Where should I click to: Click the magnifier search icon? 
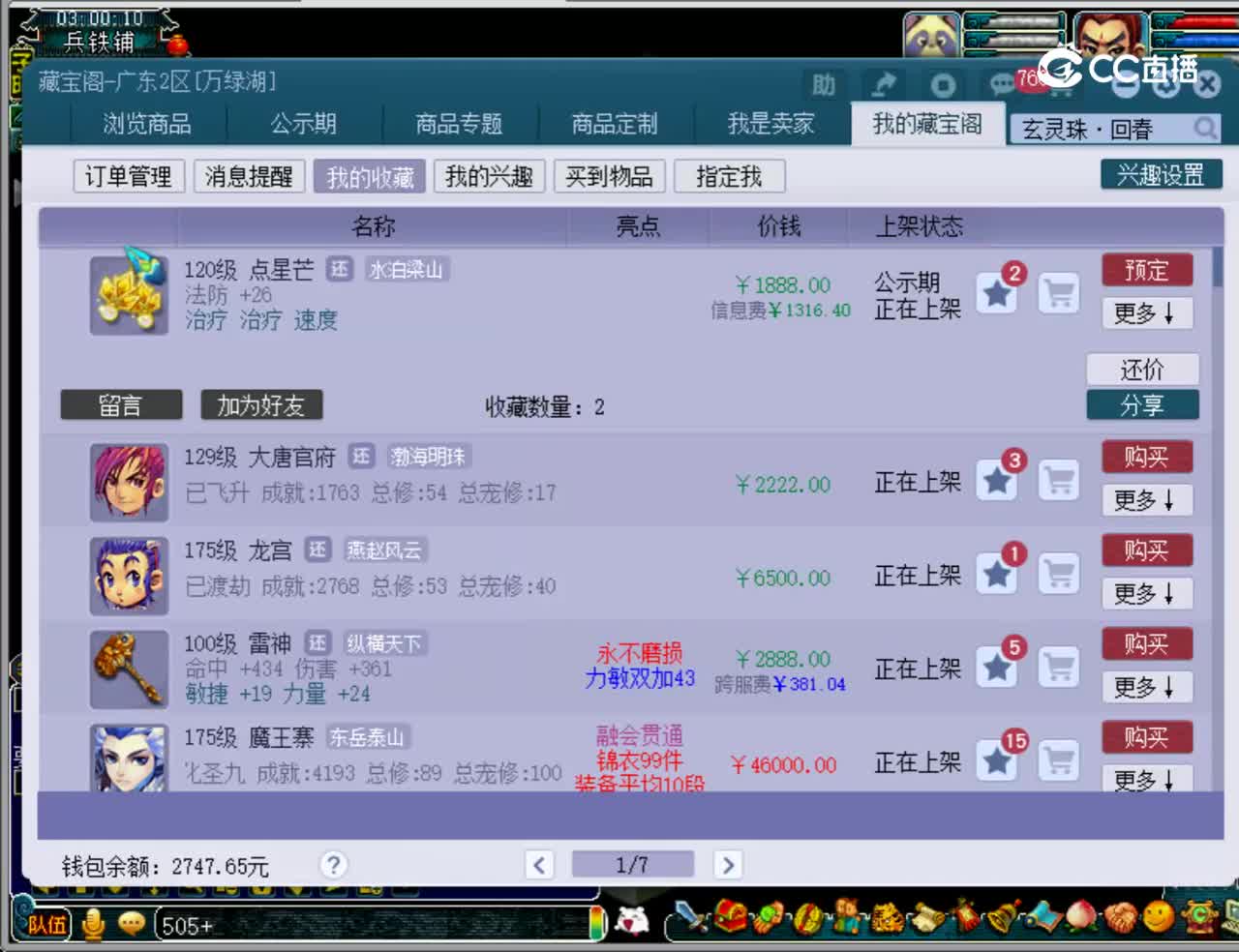(1204, 128)
